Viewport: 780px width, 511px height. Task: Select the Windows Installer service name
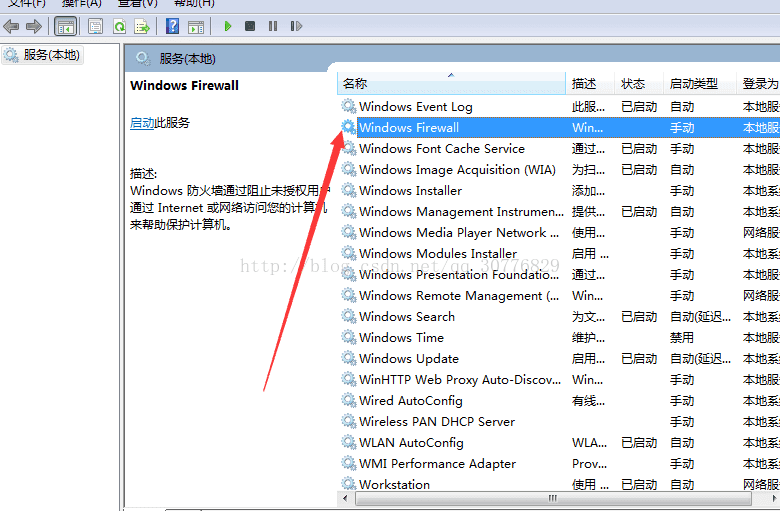coord(410,191)
